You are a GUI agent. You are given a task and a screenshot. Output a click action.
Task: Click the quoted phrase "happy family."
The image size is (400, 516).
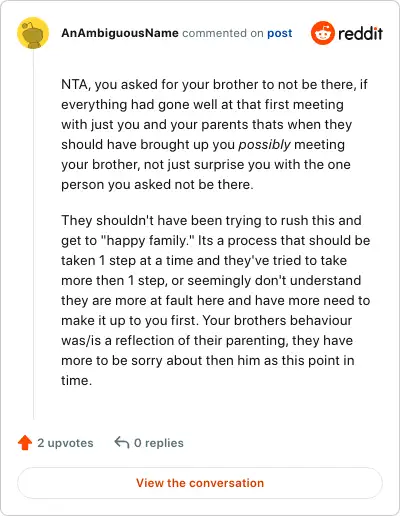tap(150, 241)
